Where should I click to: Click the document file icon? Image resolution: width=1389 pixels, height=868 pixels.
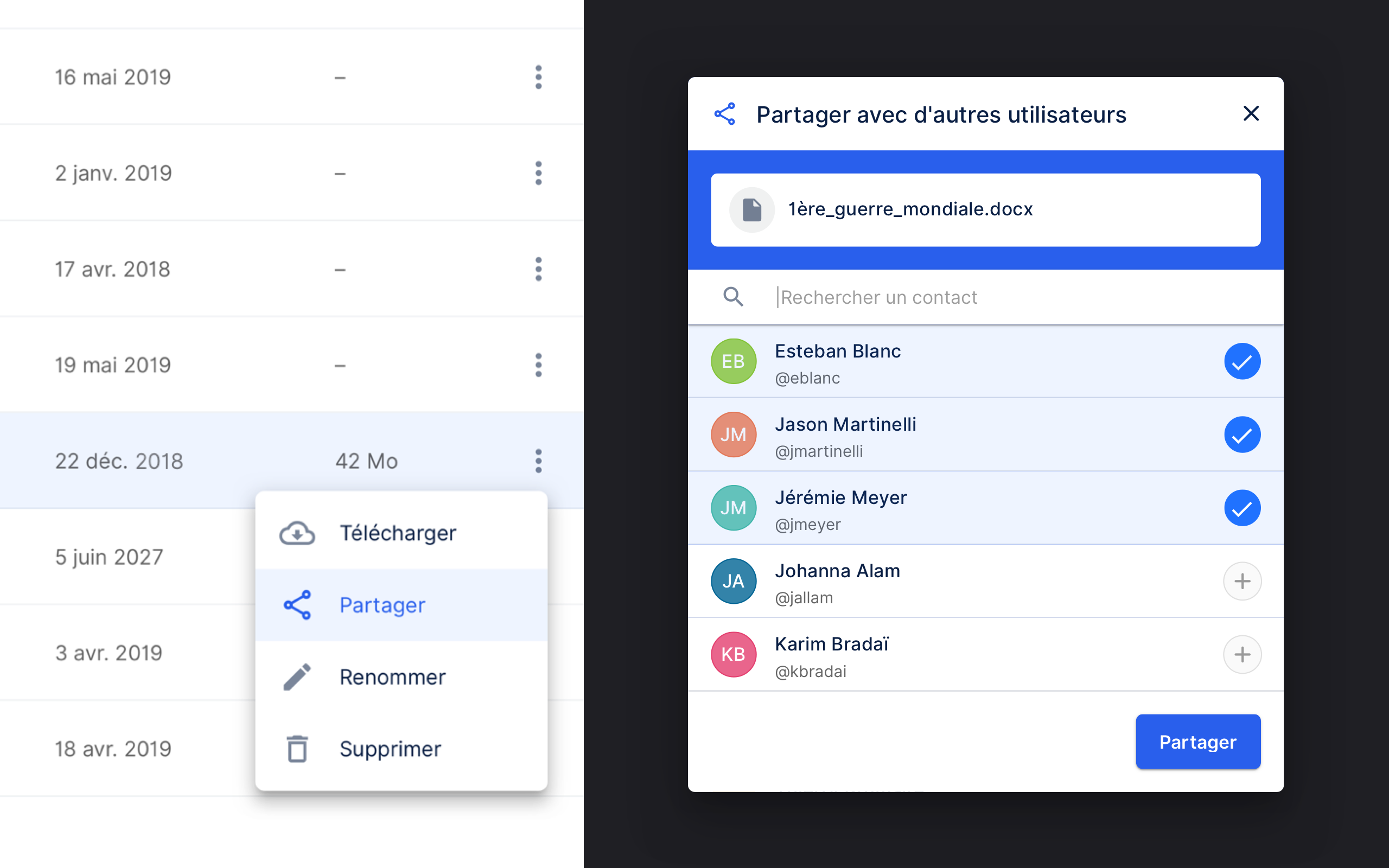tap(752, 209)
